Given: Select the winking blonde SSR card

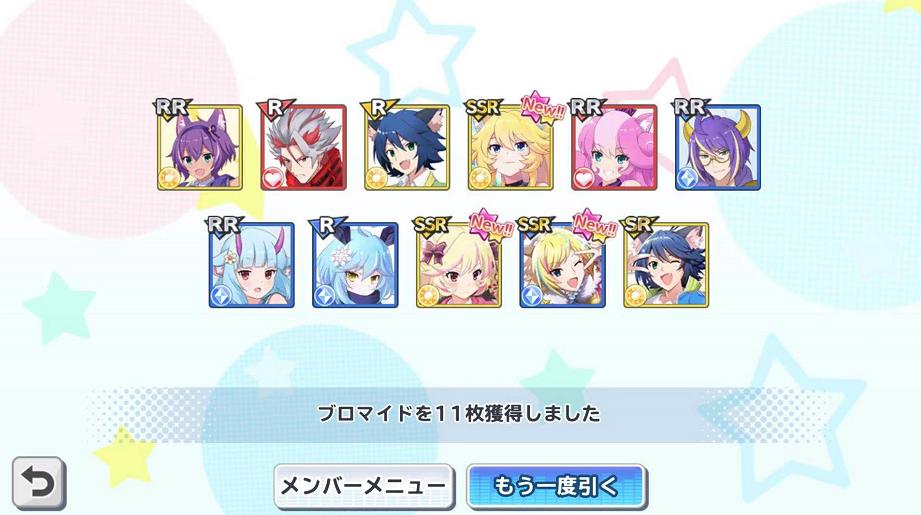Looking at the screenshot, I should coord(562,265).
